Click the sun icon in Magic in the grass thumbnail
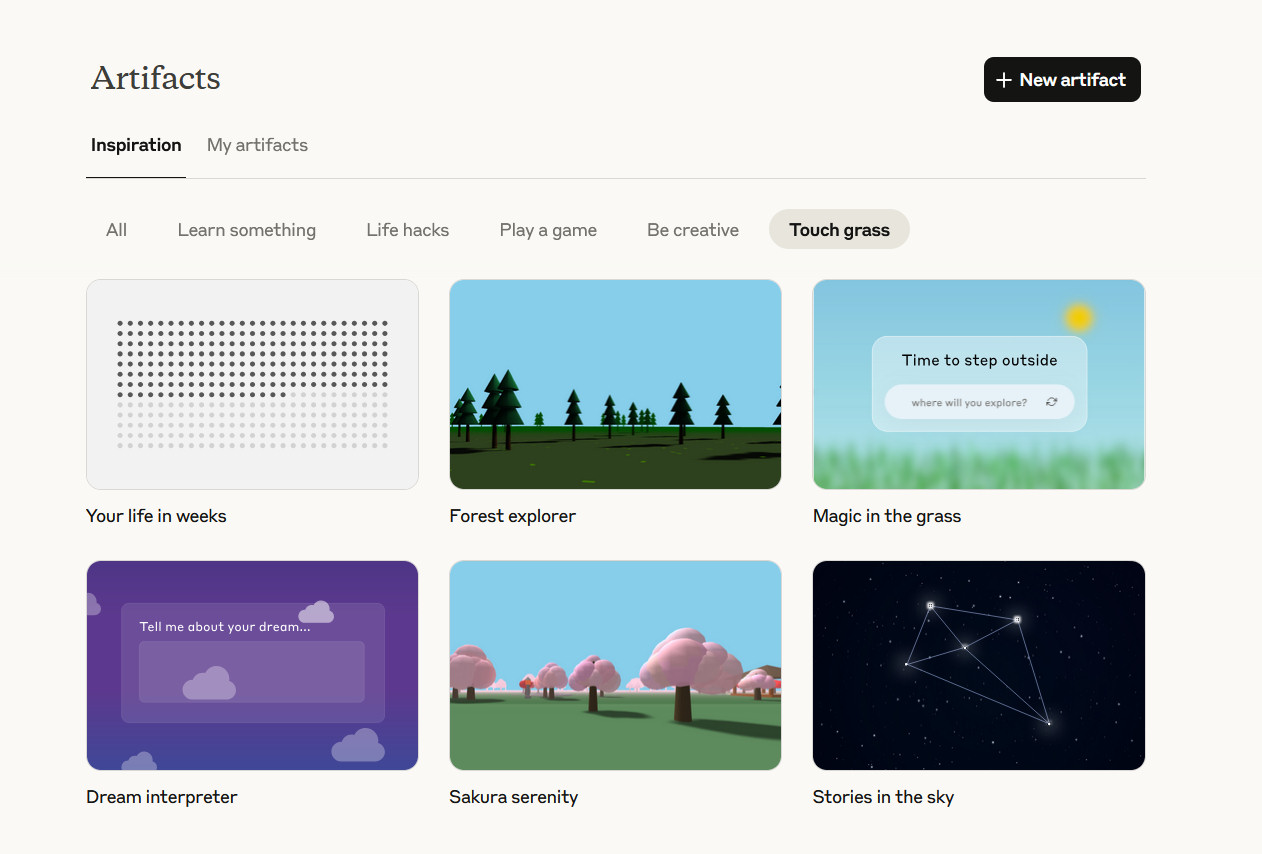This screenshot has width=1262, height=854. (1078, 318)
